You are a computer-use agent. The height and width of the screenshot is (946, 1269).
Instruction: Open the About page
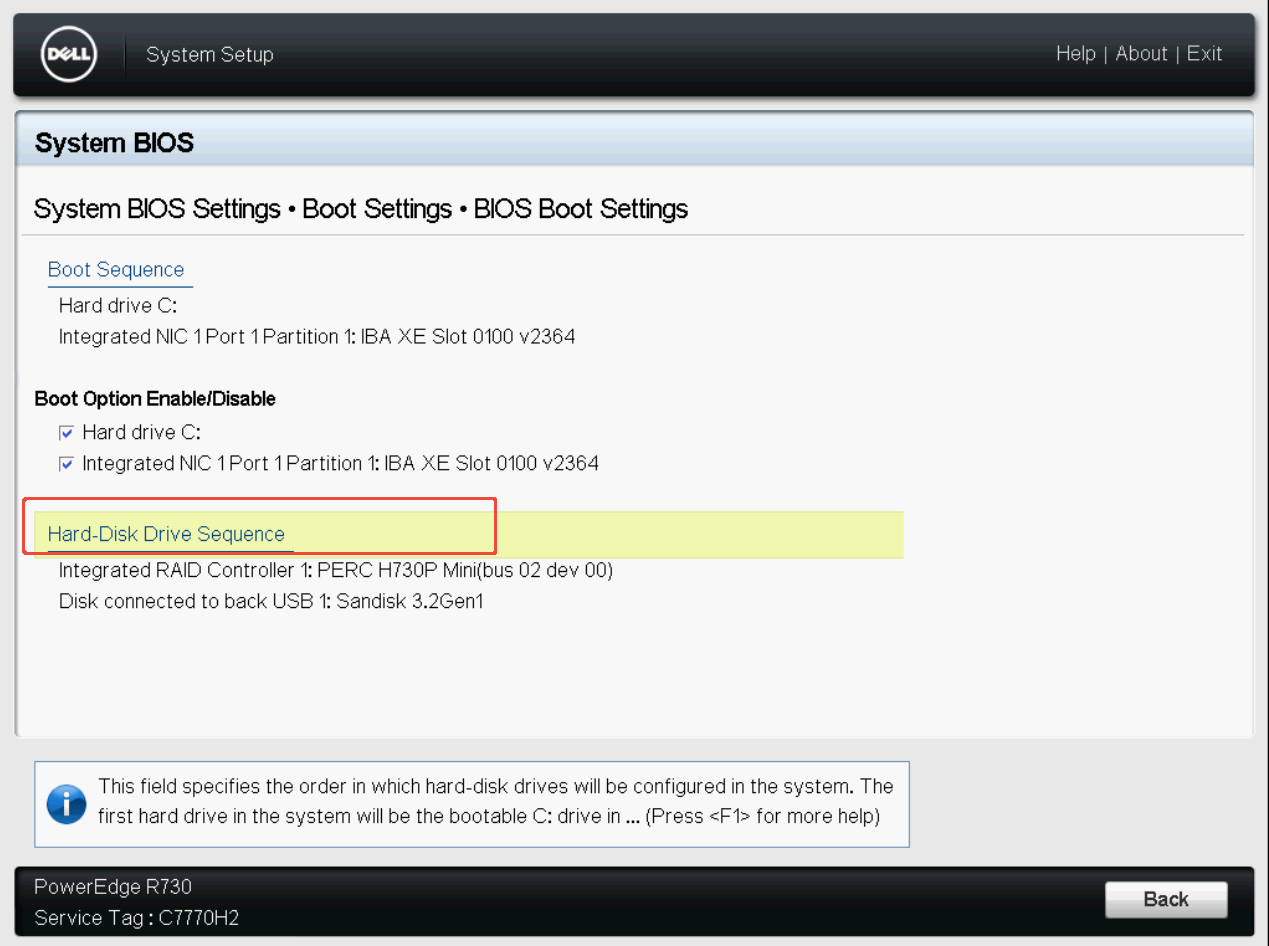[x=1141, y=54]
